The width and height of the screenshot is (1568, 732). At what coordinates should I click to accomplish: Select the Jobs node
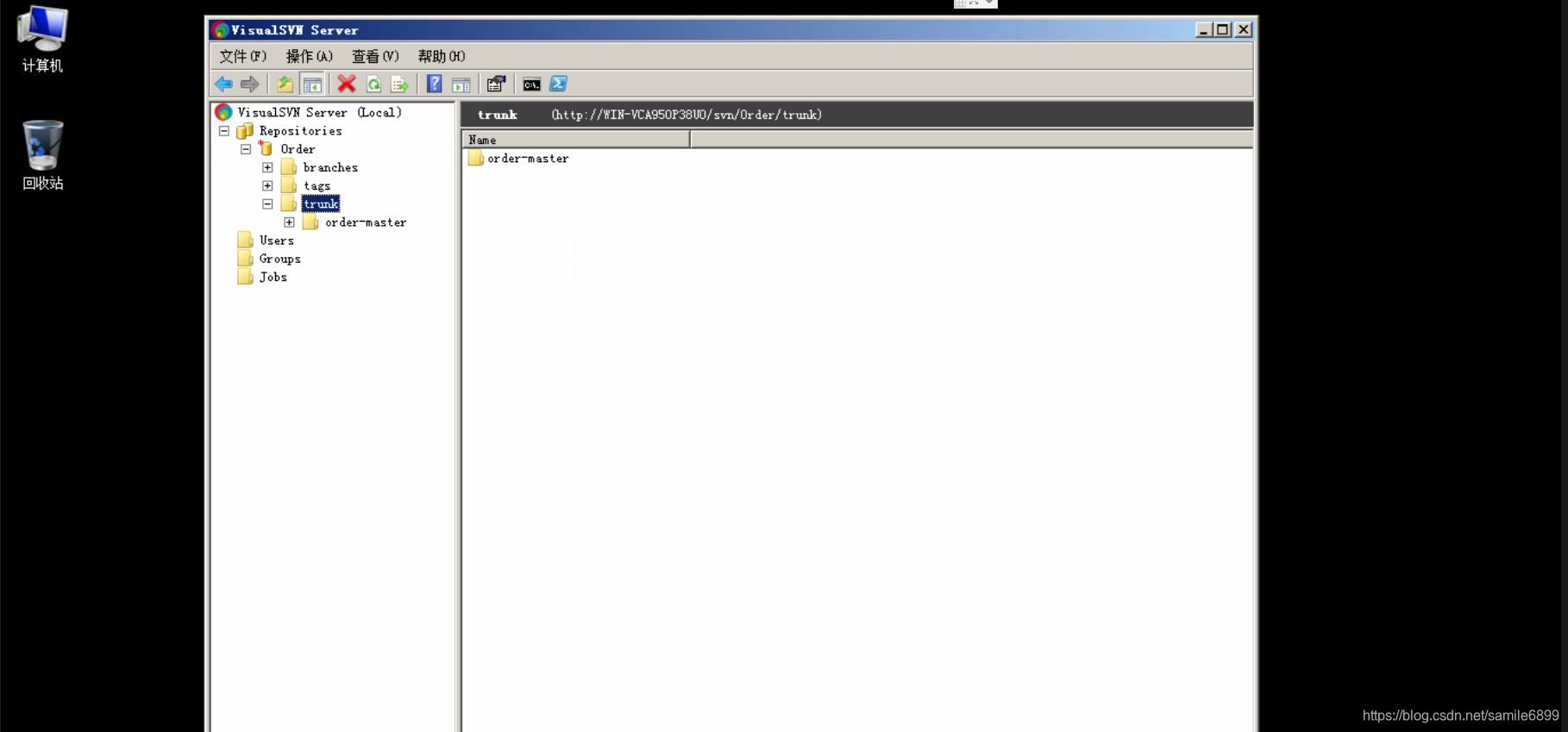click(x=273, y=277)
